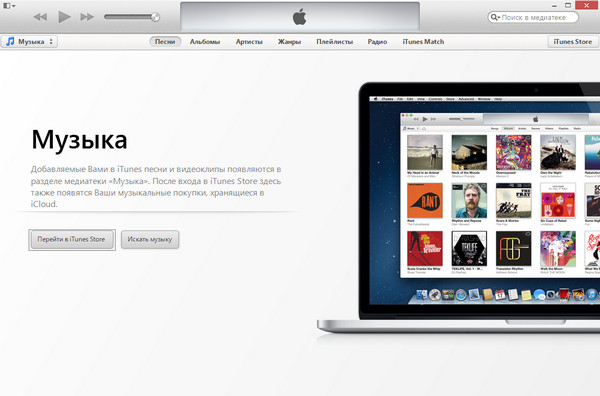Click the colorful Overexposed album cover
The height and width of the screenshot is (396, 600).
pyautogui.click(x=514, y=152)
